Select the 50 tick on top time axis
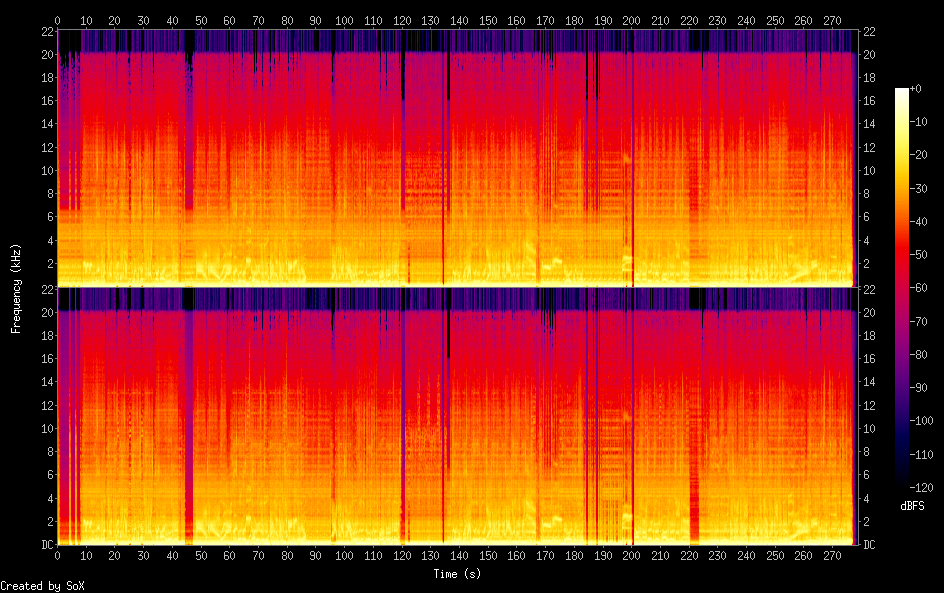Image resolution: width=944 pixels, height=593 pixels. pyautogui.click(x=201, y=19)
